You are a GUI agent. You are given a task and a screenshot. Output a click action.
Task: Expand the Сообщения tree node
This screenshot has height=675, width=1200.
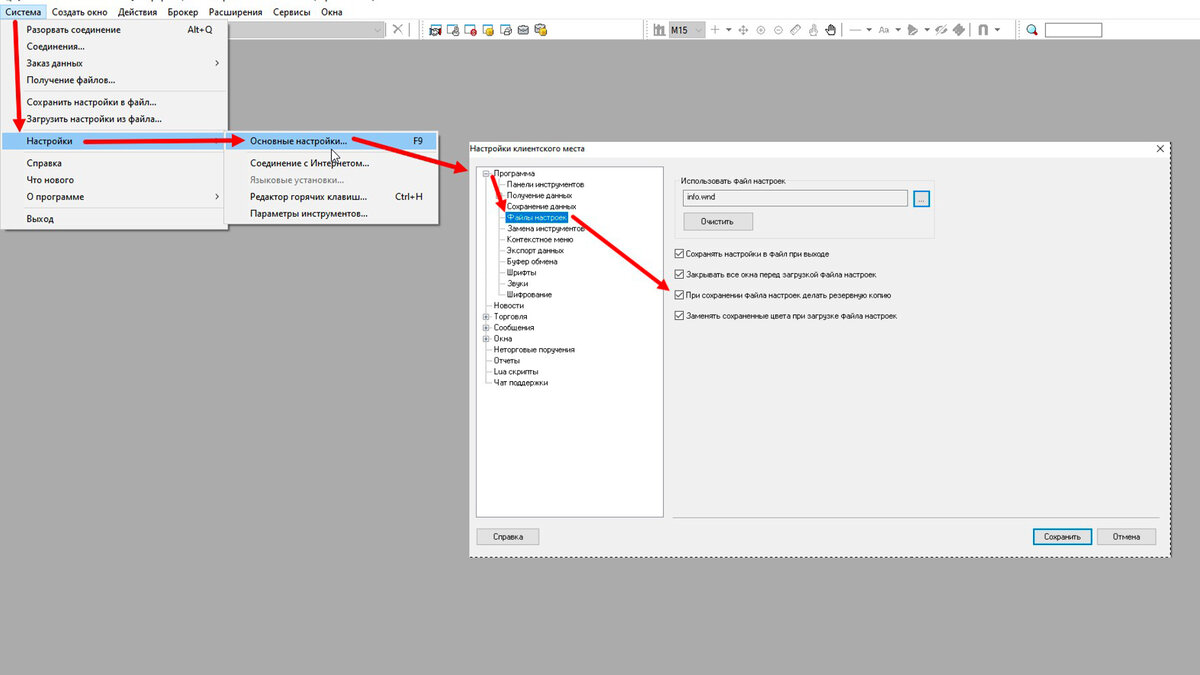[486, 328]
